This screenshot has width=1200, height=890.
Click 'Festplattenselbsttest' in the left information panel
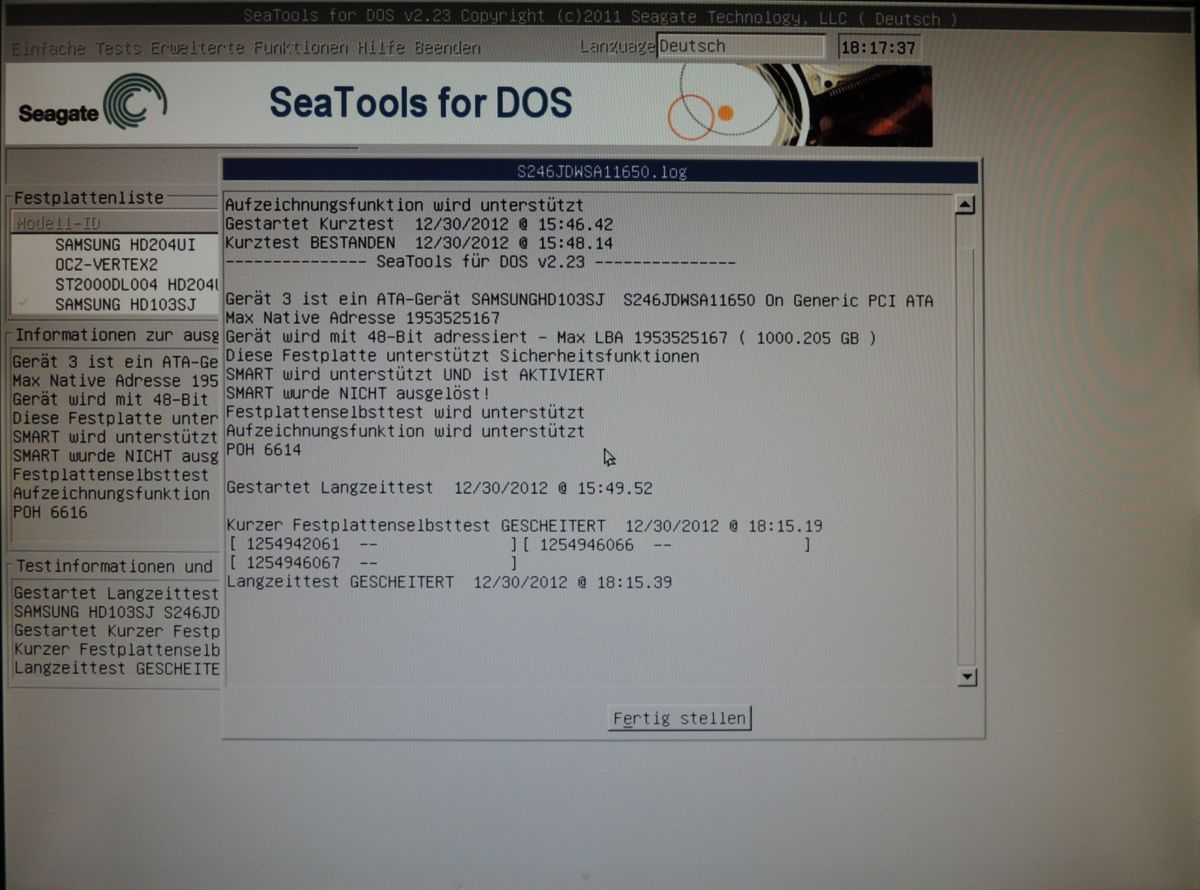pyautogui.click(x=111, y=475)
